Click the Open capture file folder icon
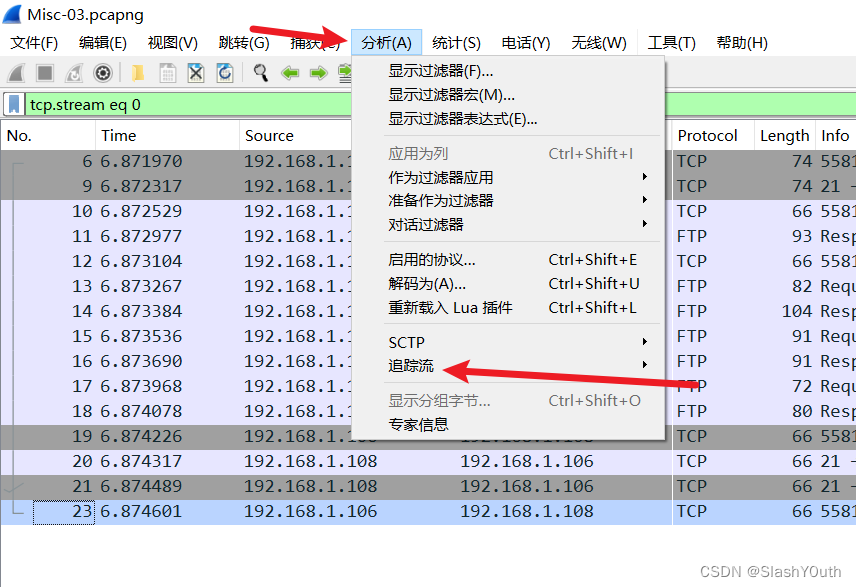 coord(138,73)
